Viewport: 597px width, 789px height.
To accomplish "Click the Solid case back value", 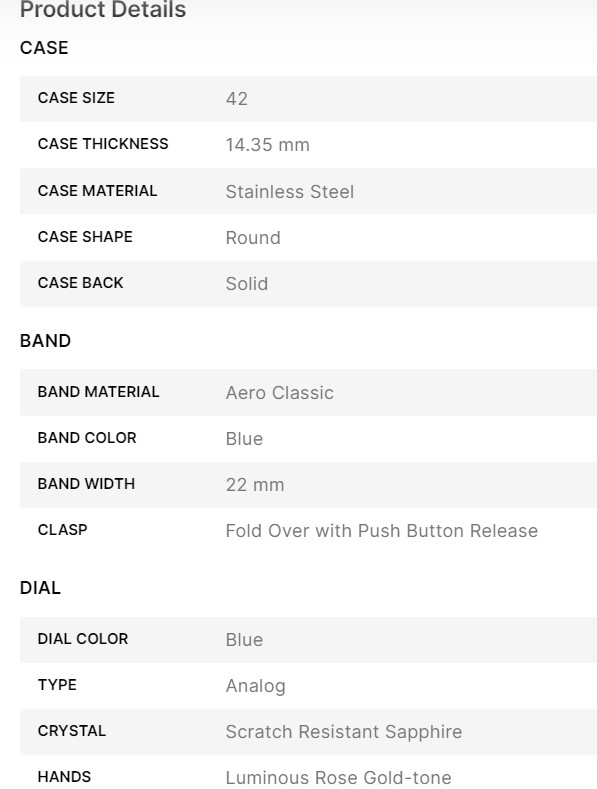I will coord(247,284).
